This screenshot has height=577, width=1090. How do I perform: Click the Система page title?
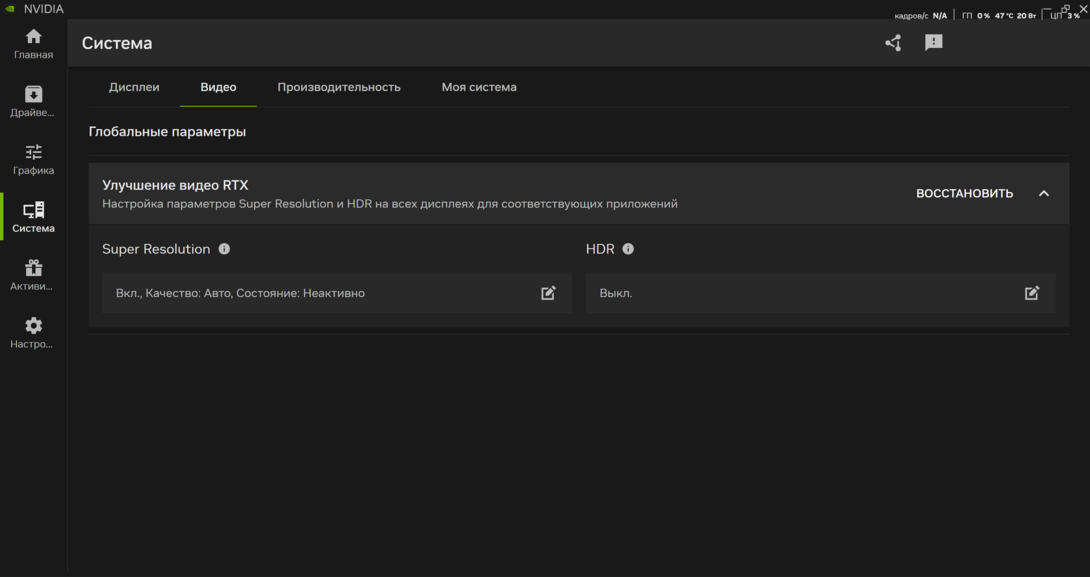pyautogui.click(x=117, y=43)
